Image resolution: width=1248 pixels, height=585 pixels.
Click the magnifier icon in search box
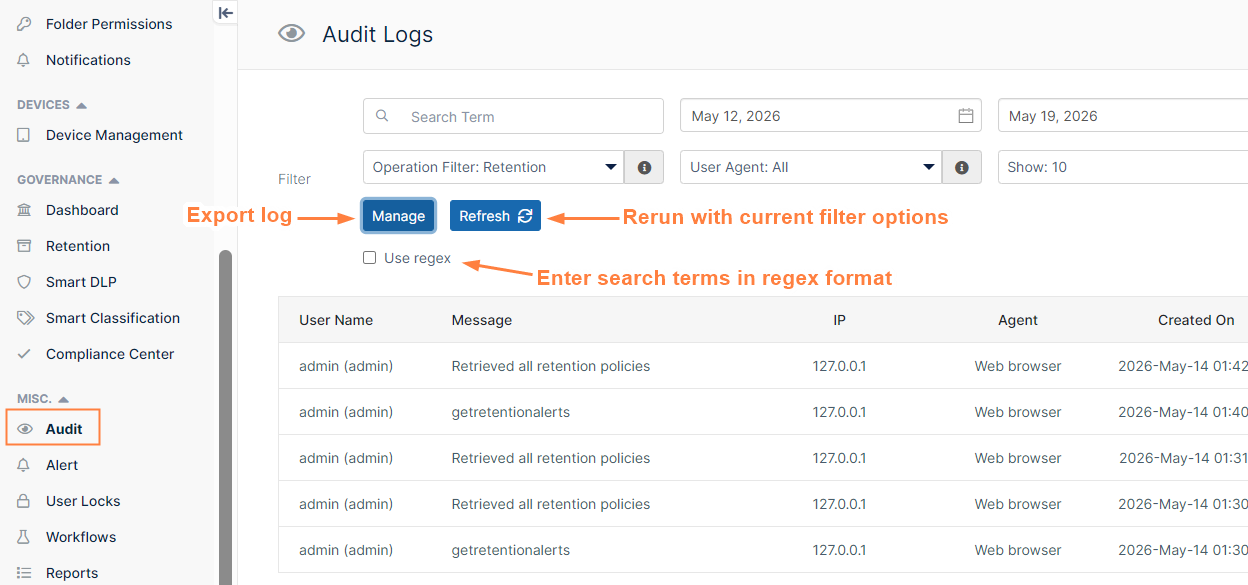pyautogui.click(x=382, y=116)
